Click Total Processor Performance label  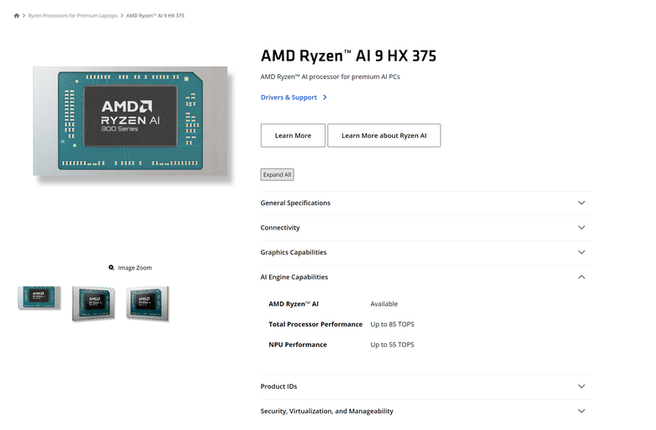[x=315, y=325]
